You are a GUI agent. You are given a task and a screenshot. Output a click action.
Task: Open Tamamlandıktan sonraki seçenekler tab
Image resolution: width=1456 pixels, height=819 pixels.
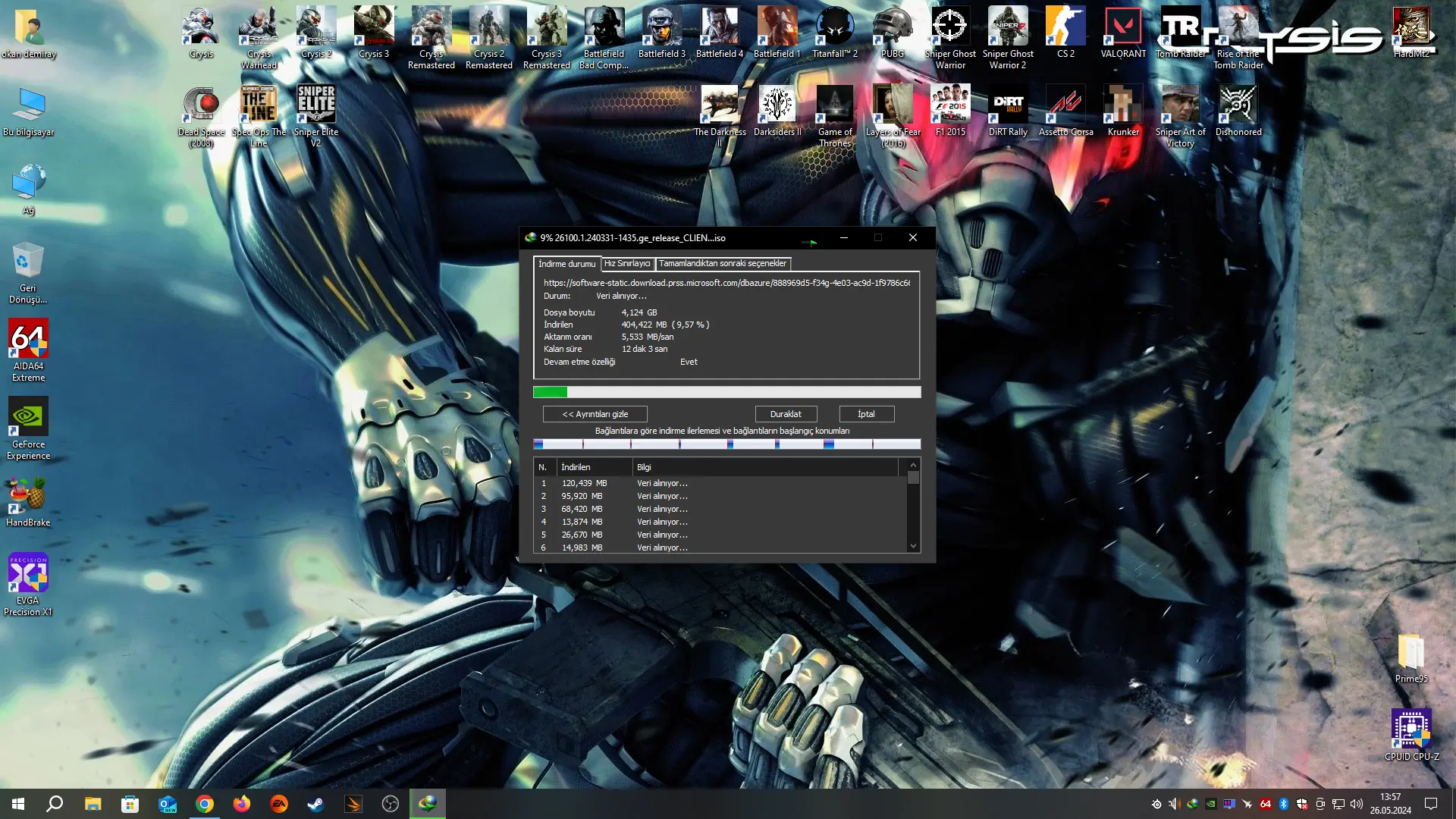coord(723,264)
